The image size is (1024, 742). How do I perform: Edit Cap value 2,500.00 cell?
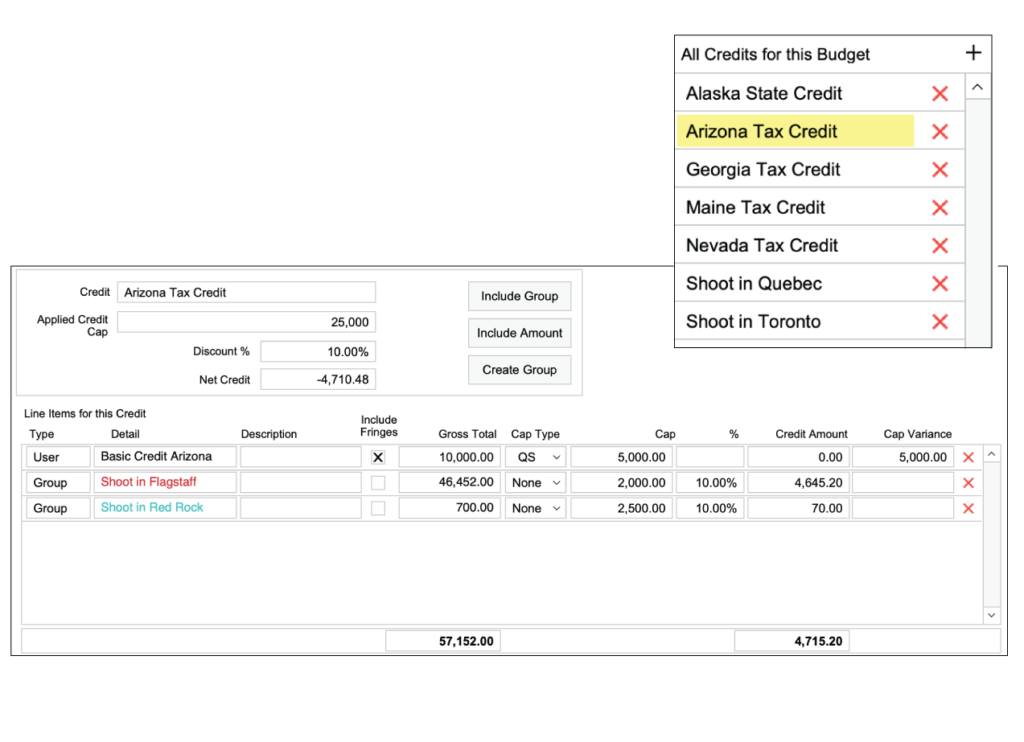point(622,508)
